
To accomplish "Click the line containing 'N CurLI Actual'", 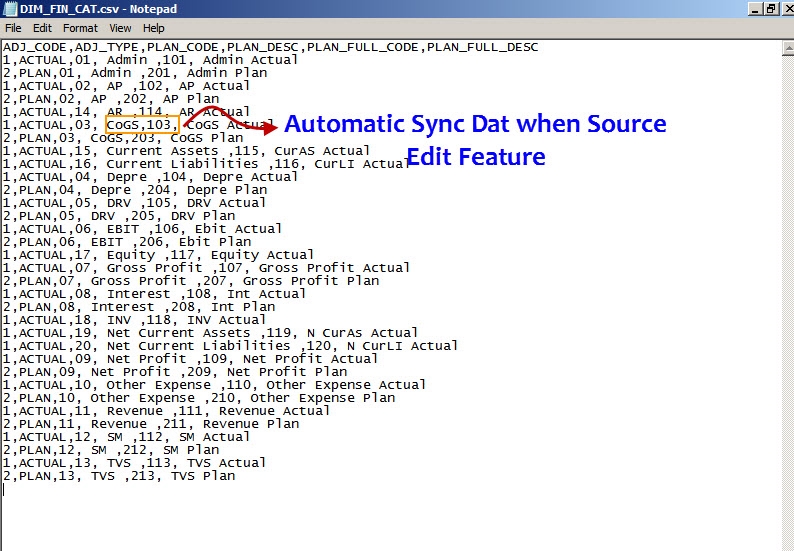I will tap(230, 346).
